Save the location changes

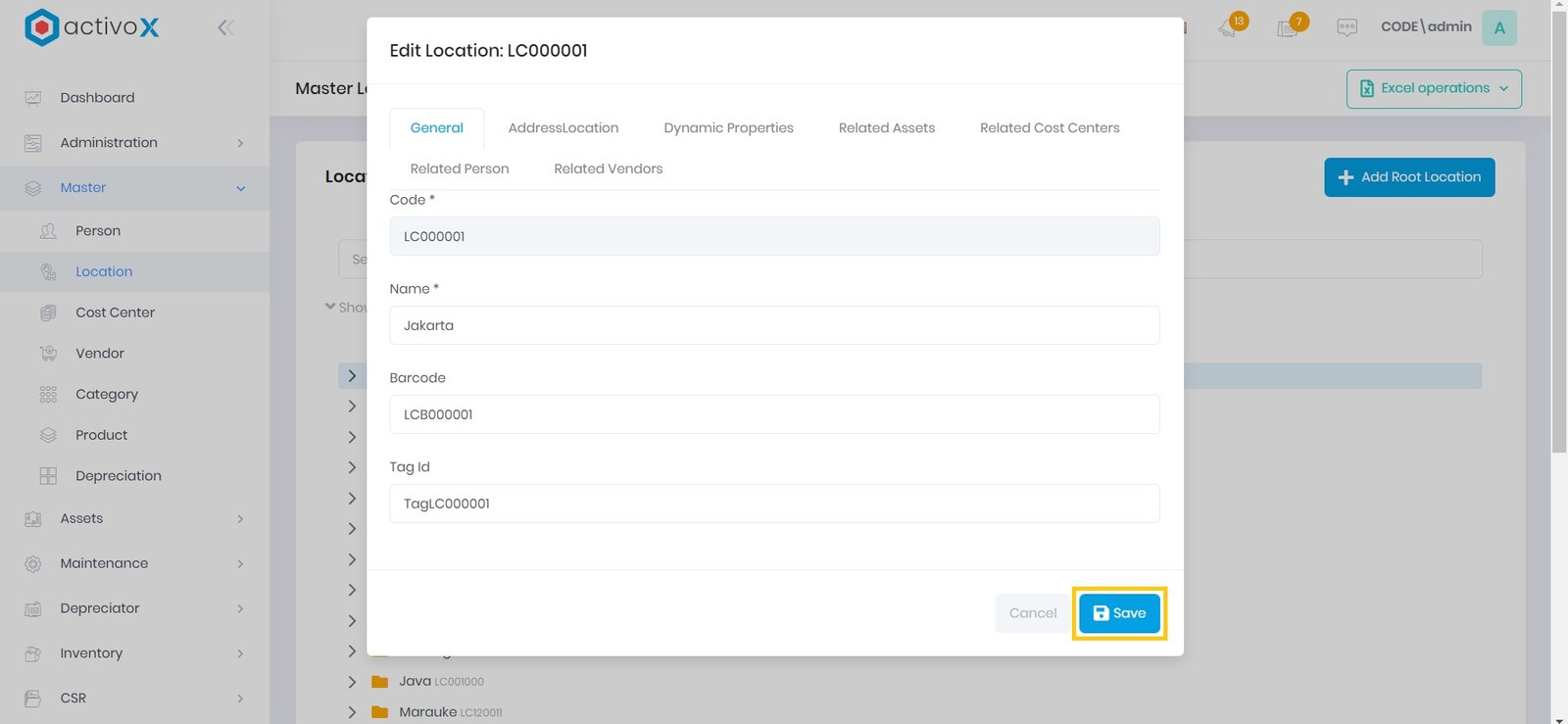(1119, 613)
